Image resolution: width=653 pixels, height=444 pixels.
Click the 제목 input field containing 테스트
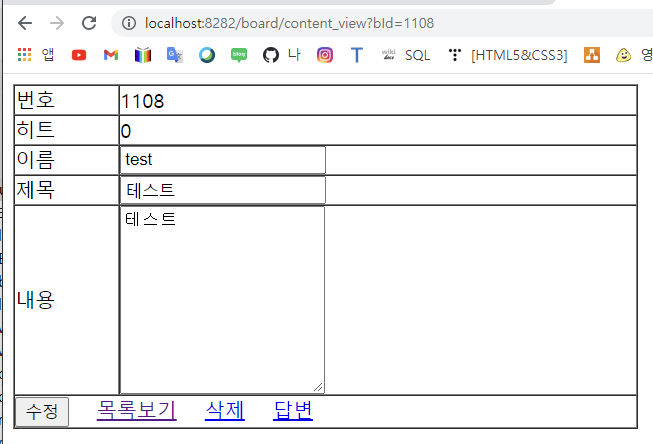223,190
